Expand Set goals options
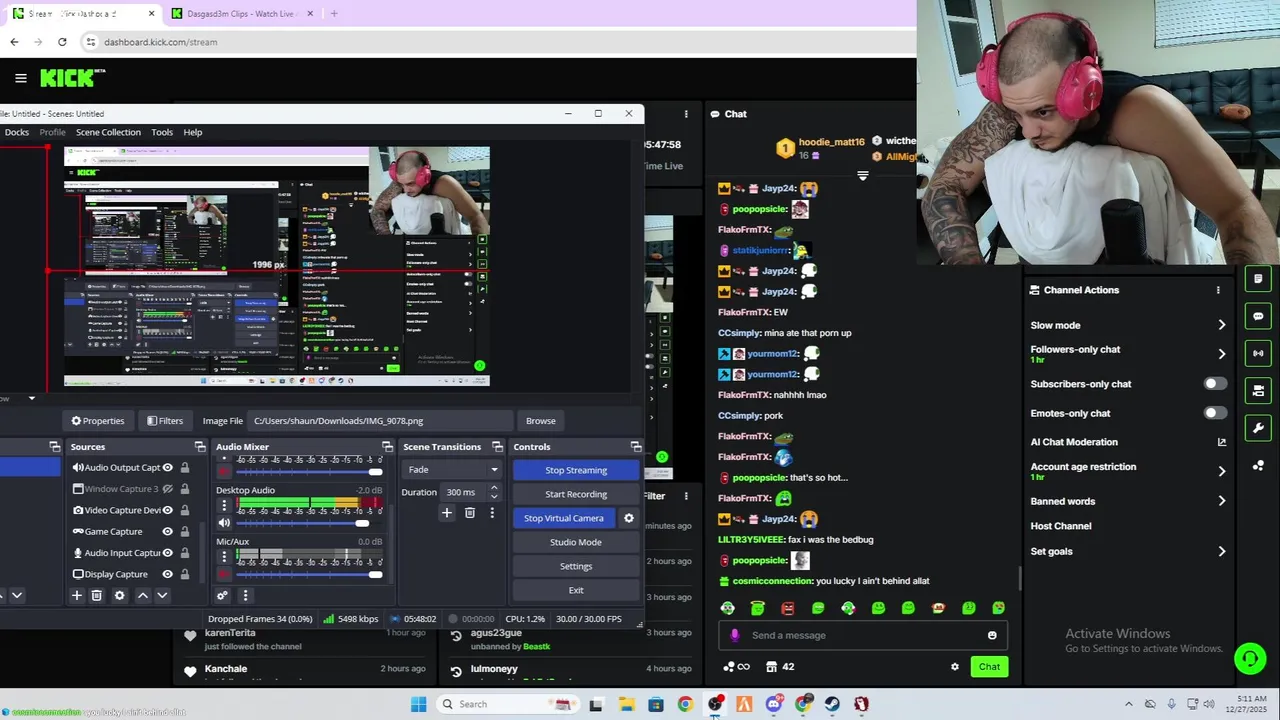Image resolution: width=1280 pixels, height=720 pixels. [x=1221, y=551]
